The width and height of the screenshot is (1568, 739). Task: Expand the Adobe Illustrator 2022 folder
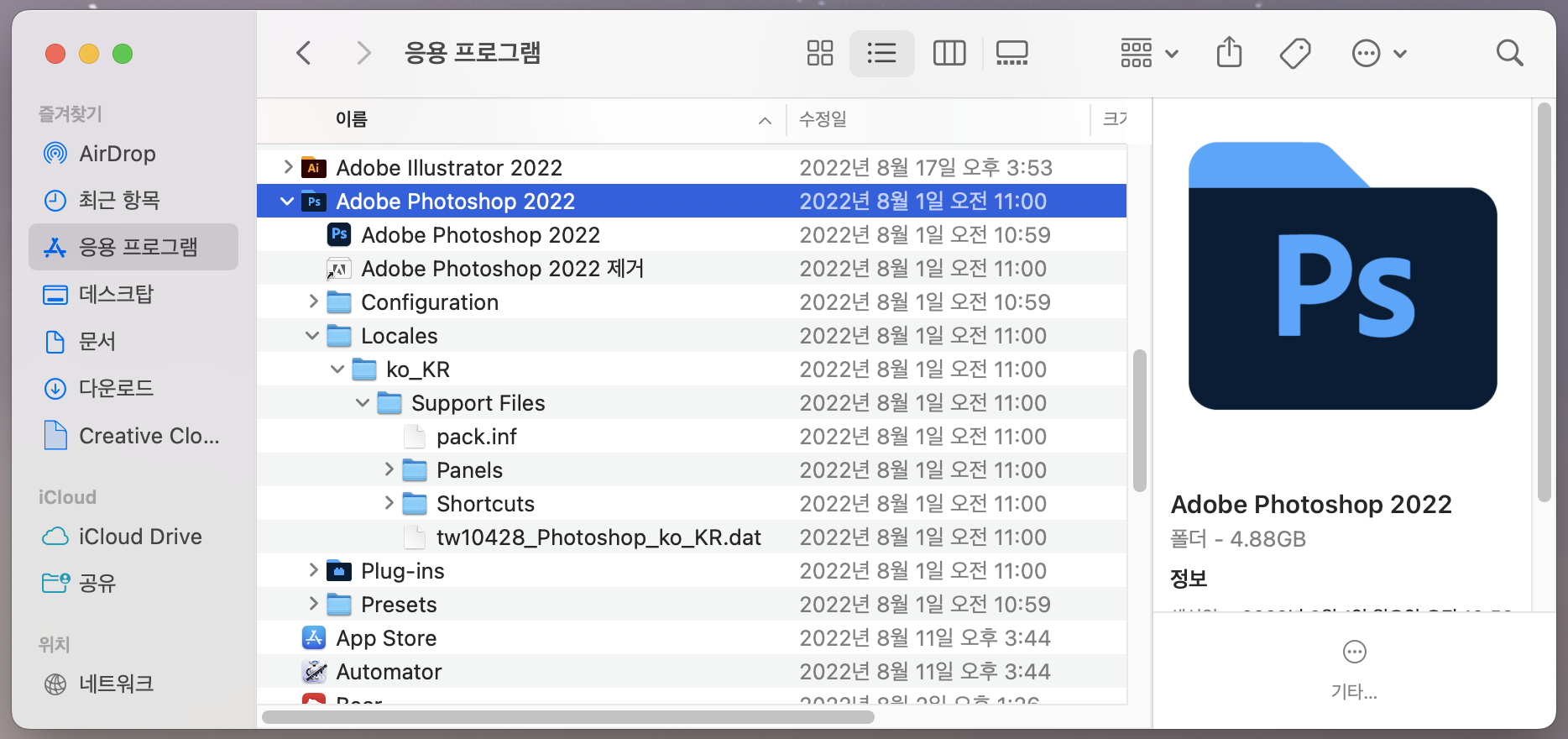click(x=288, y=167)
